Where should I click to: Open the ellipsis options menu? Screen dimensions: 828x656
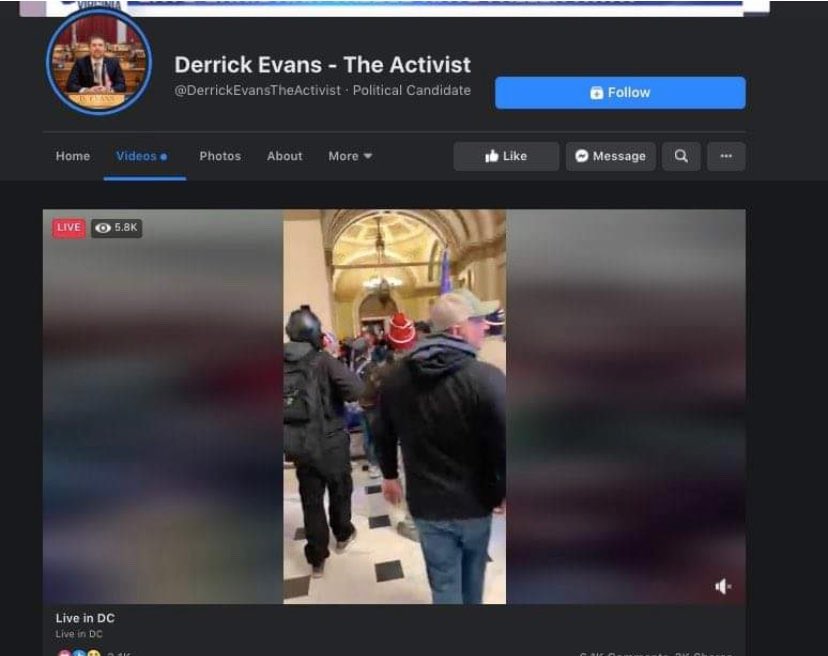click(727, 156)
